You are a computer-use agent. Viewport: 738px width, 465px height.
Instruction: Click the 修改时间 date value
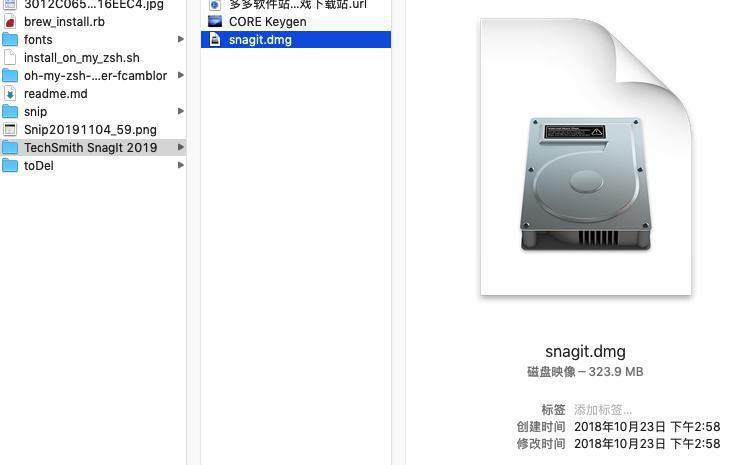click(647, 443)
